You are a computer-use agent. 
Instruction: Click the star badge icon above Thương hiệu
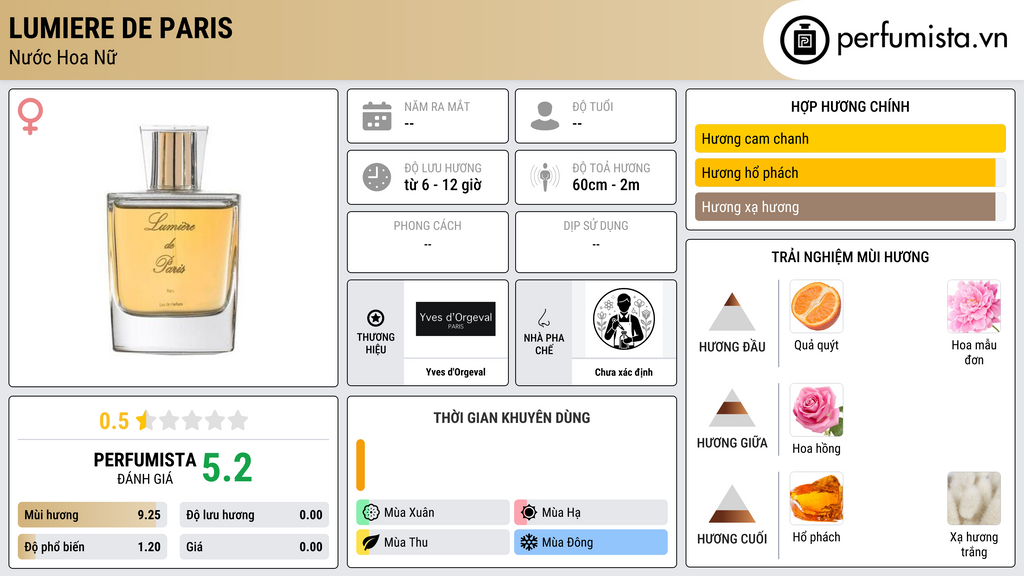coord(376,318)
